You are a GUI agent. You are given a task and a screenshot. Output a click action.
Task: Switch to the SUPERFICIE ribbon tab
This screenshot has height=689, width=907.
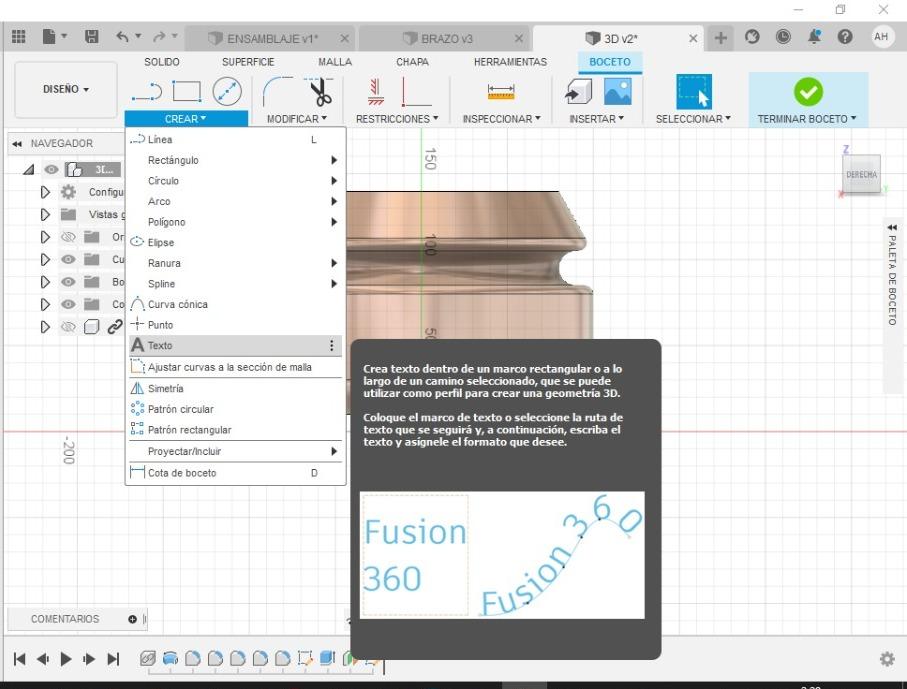[x=248, y=62]
